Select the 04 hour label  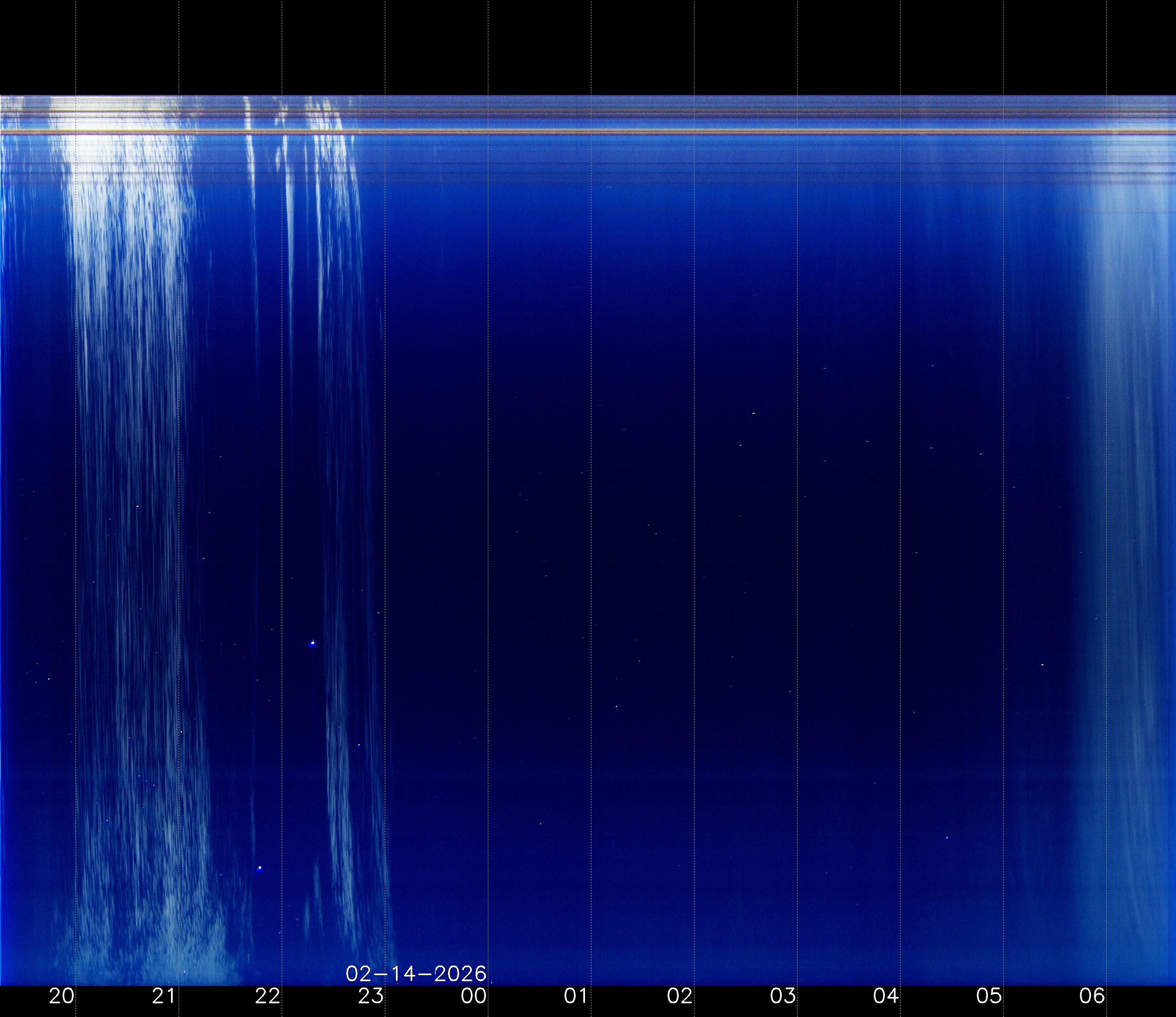point(886,996)
